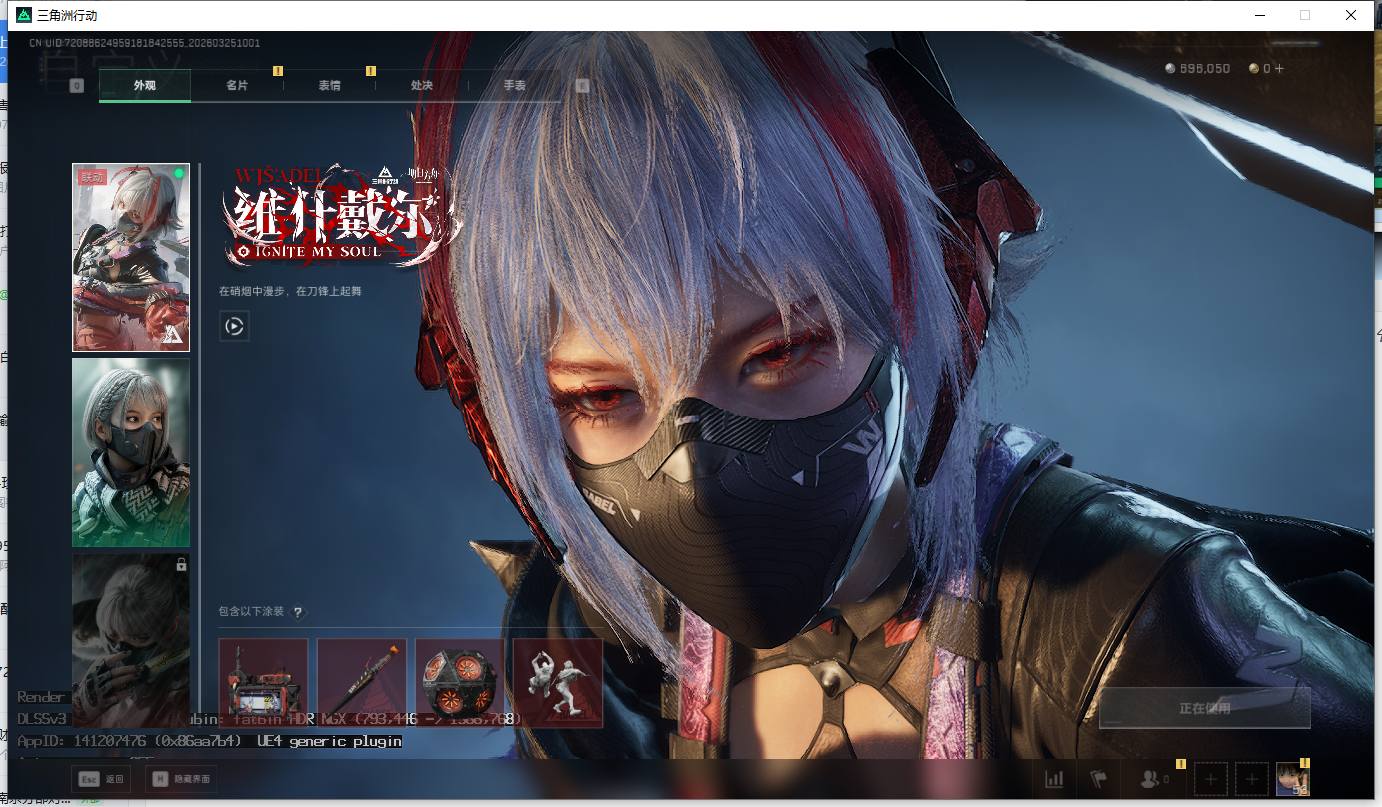This screenshot has height=807, width=1382.
Task: View the knife skin item
Action: click(362, 683)
